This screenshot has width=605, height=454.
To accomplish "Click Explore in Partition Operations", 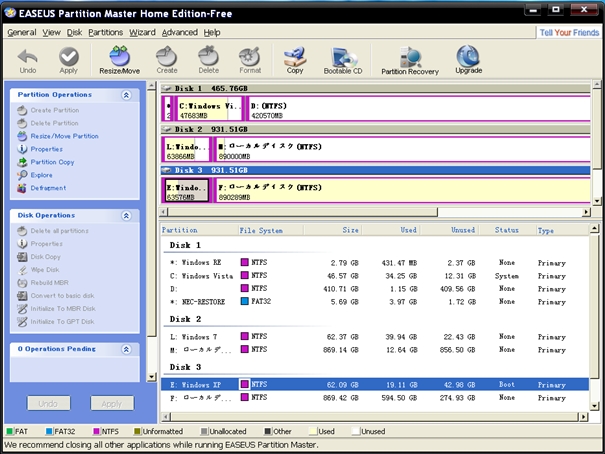I will point(41,175).
